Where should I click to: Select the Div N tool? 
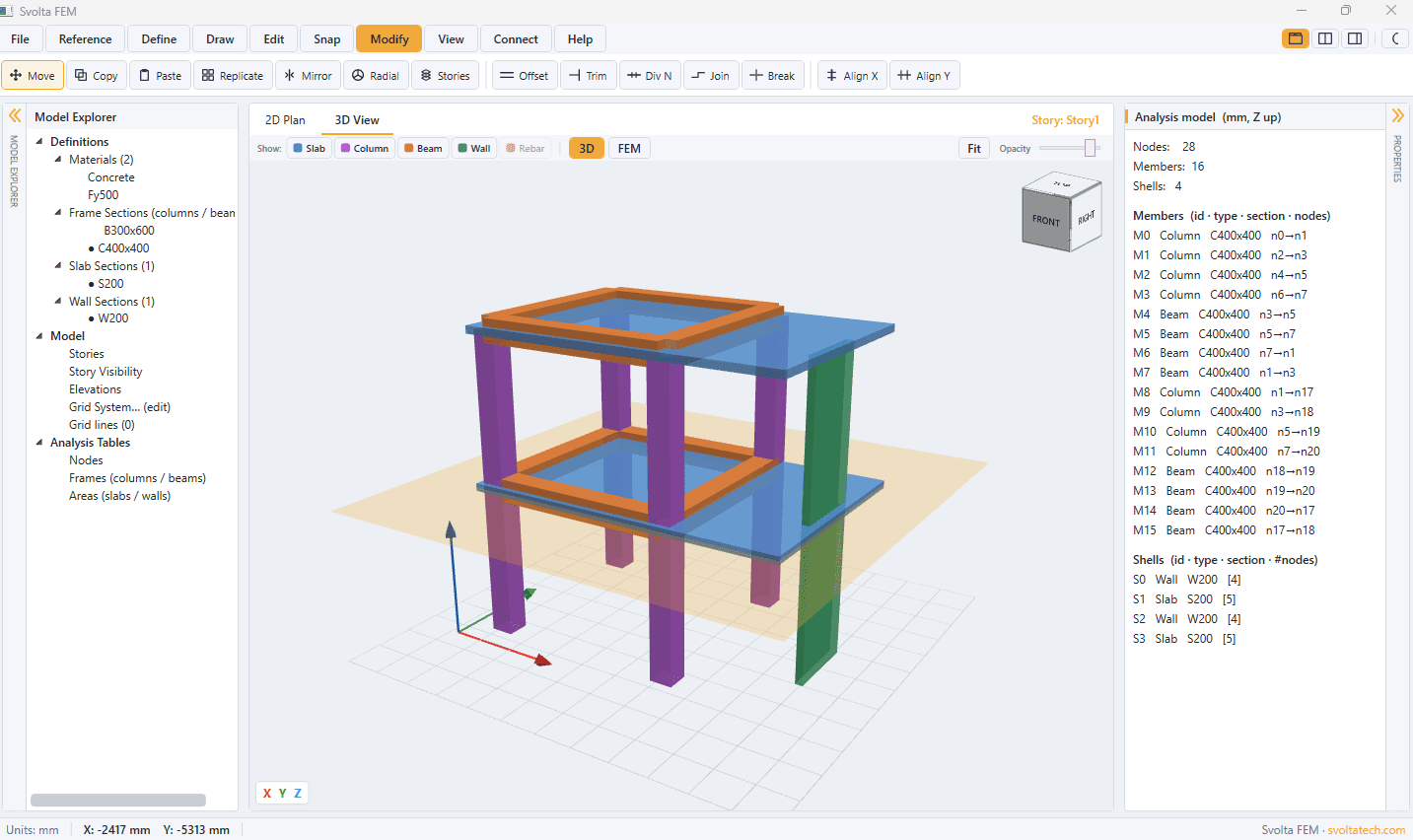650,76
